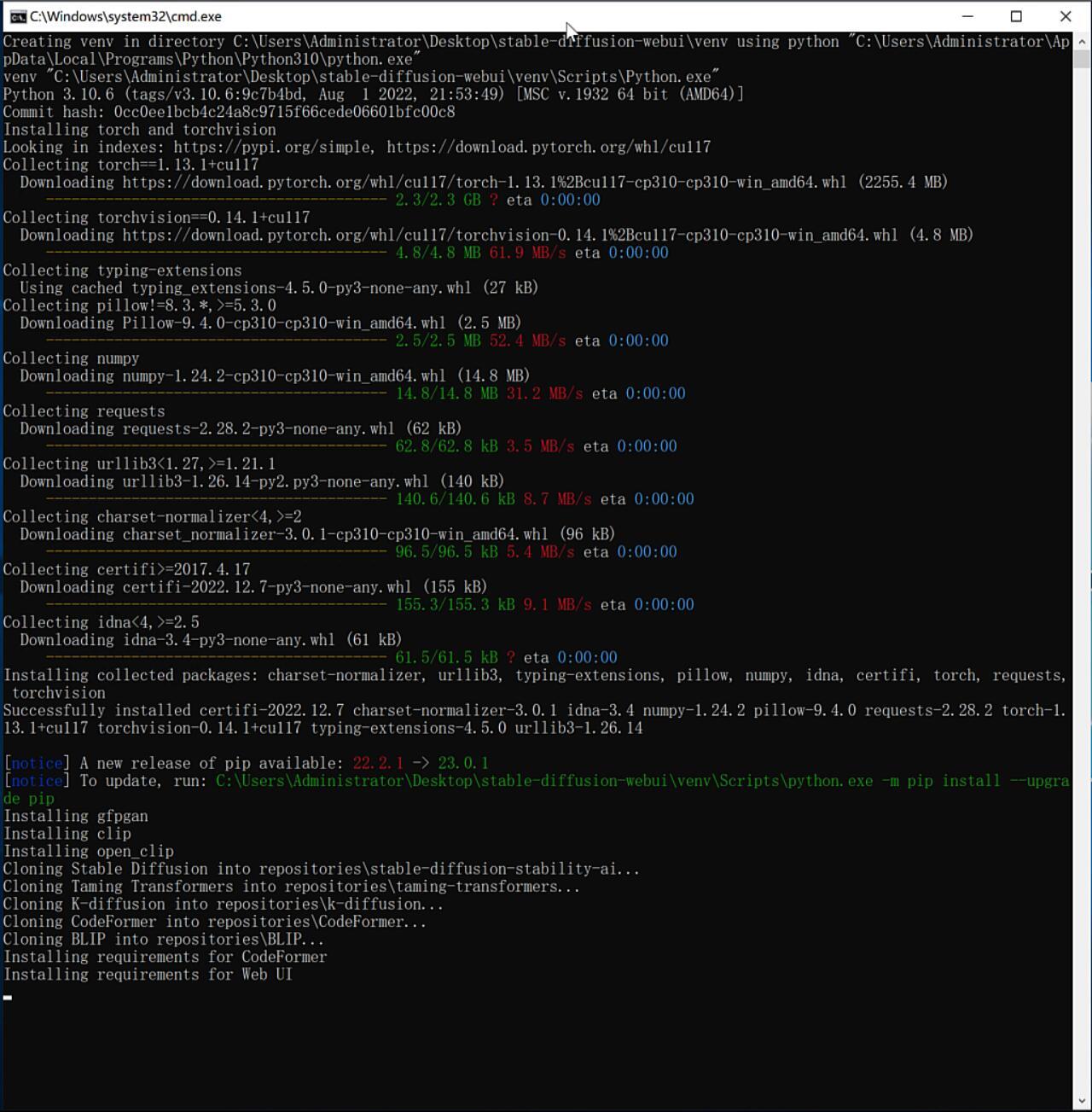Click the pip version '22.2.1 -> 23.0.1'
The width and height of the screenshot is (1092, 1112).
pyautogui.click(x=421, y=764)
